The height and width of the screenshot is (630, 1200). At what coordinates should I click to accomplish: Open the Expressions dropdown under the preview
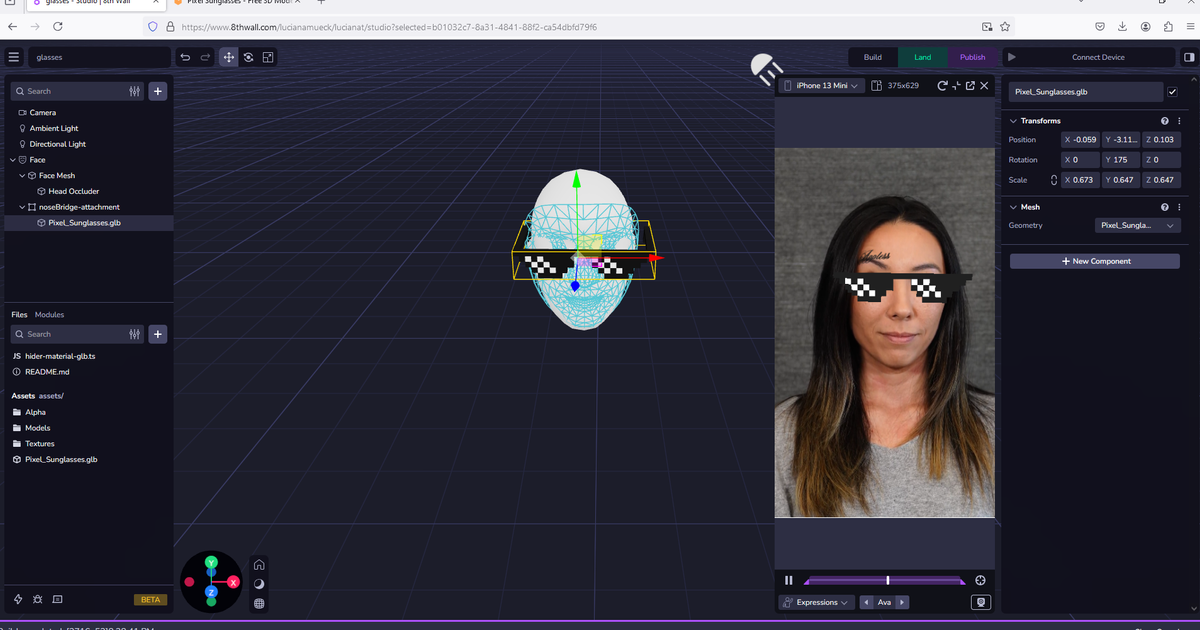[x=816, y=602]
